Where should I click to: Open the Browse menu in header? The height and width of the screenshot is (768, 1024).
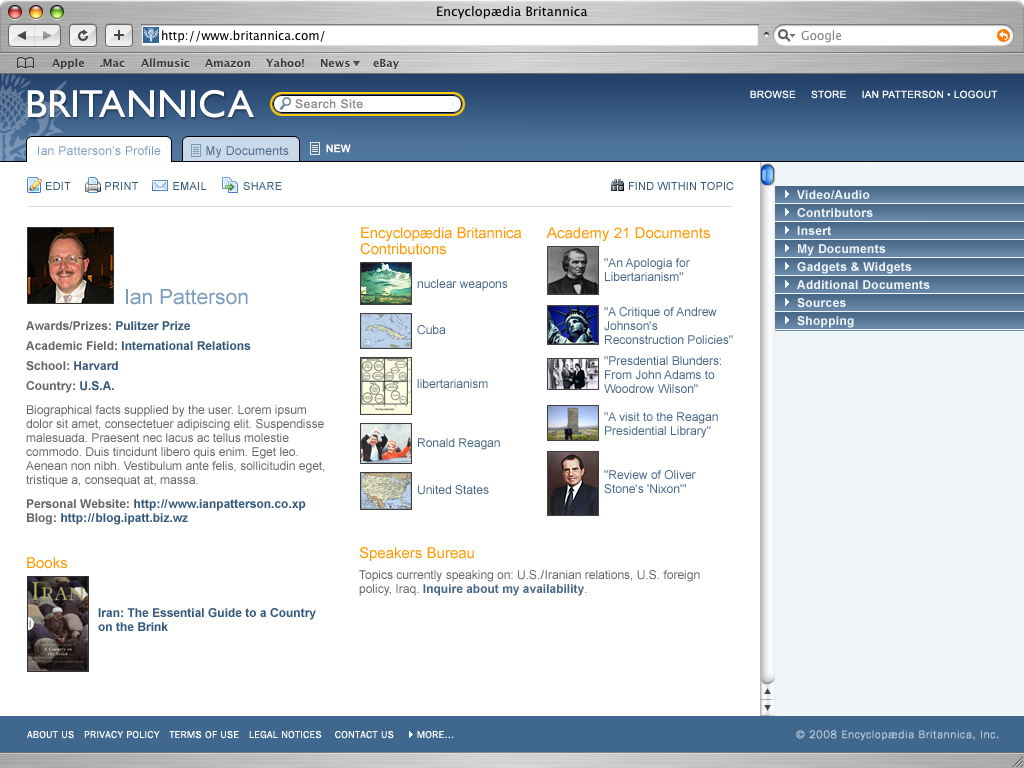point(773,94)
